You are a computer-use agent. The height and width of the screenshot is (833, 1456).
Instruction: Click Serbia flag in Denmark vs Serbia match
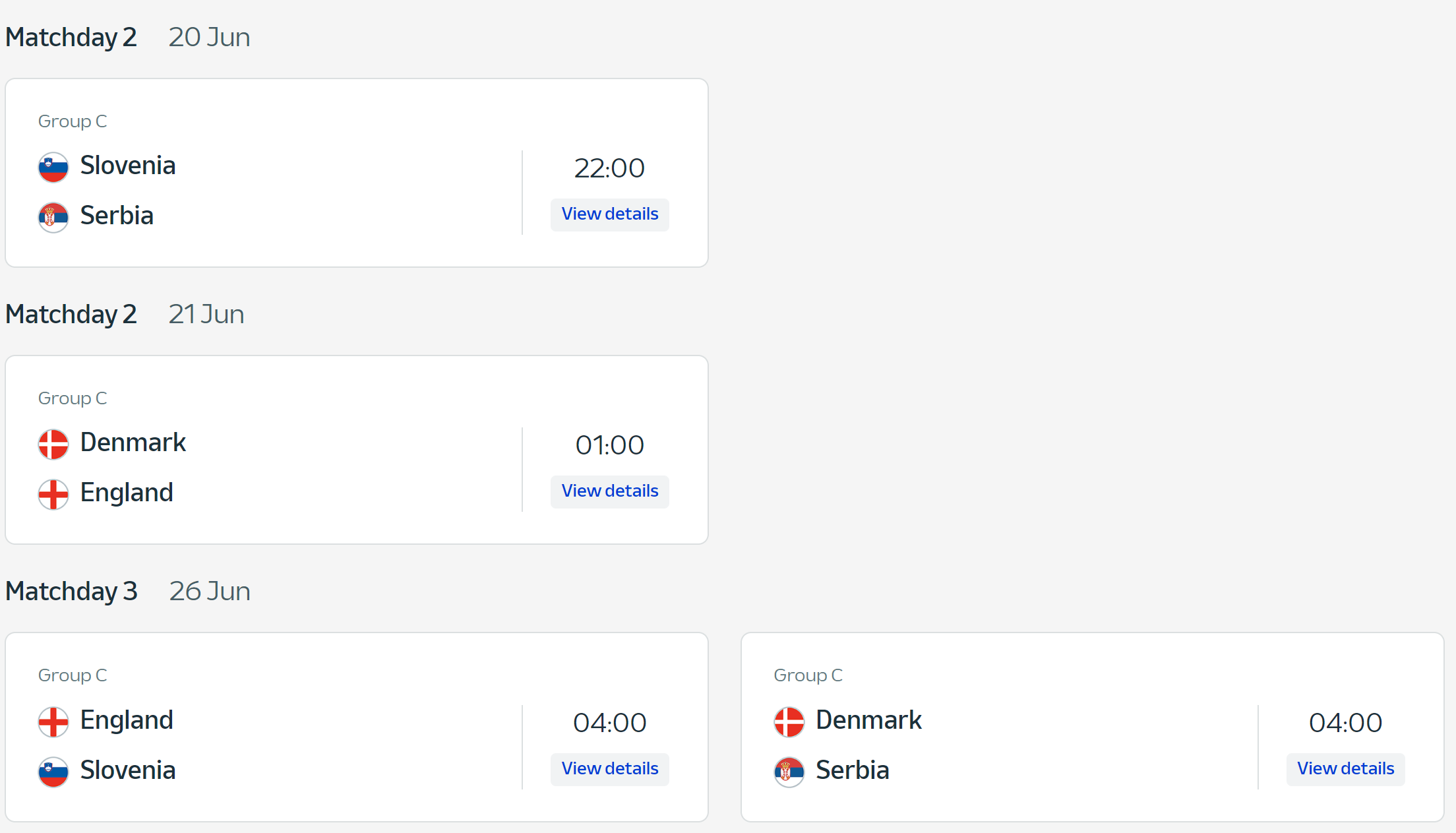(x=789, y=772)
